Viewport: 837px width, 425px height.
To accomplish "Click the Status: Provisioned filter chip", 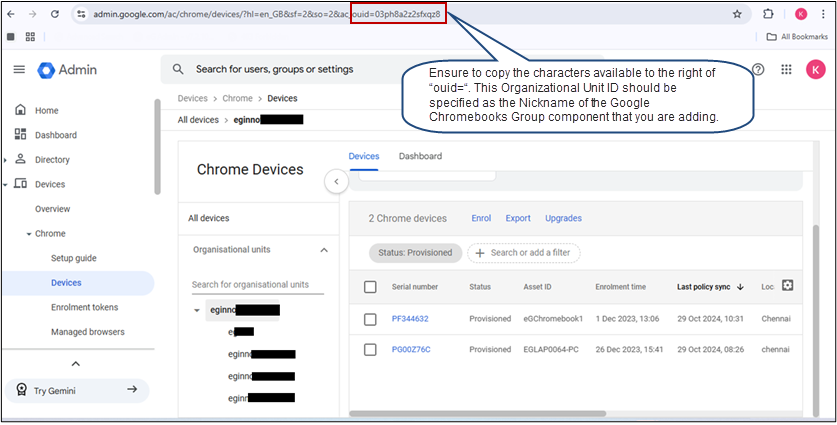I will pos(415,253).
